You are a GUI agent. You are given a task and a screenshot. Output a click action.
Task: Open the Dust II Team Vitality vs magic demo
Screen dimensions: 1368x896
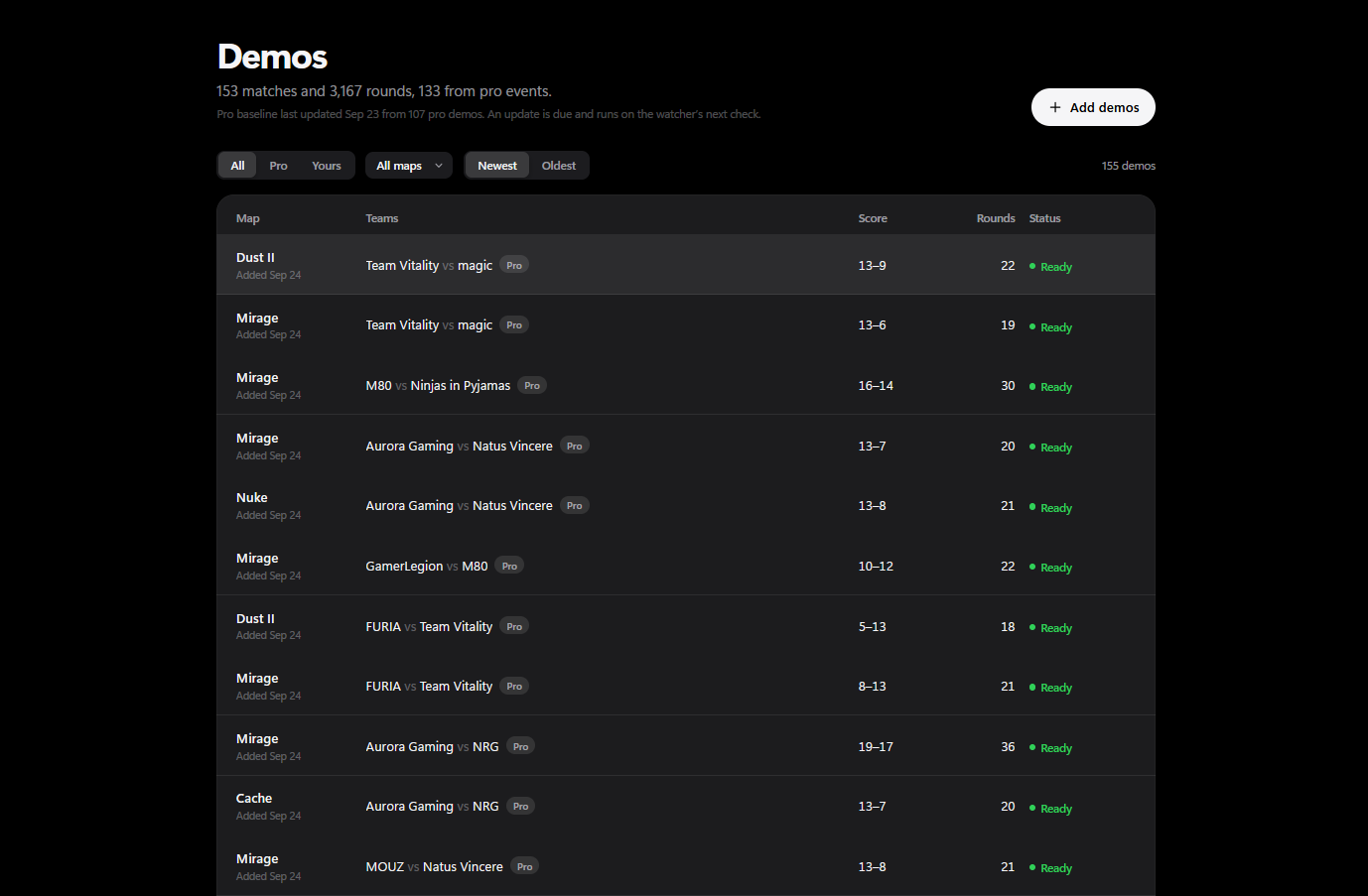pos(686,265)
